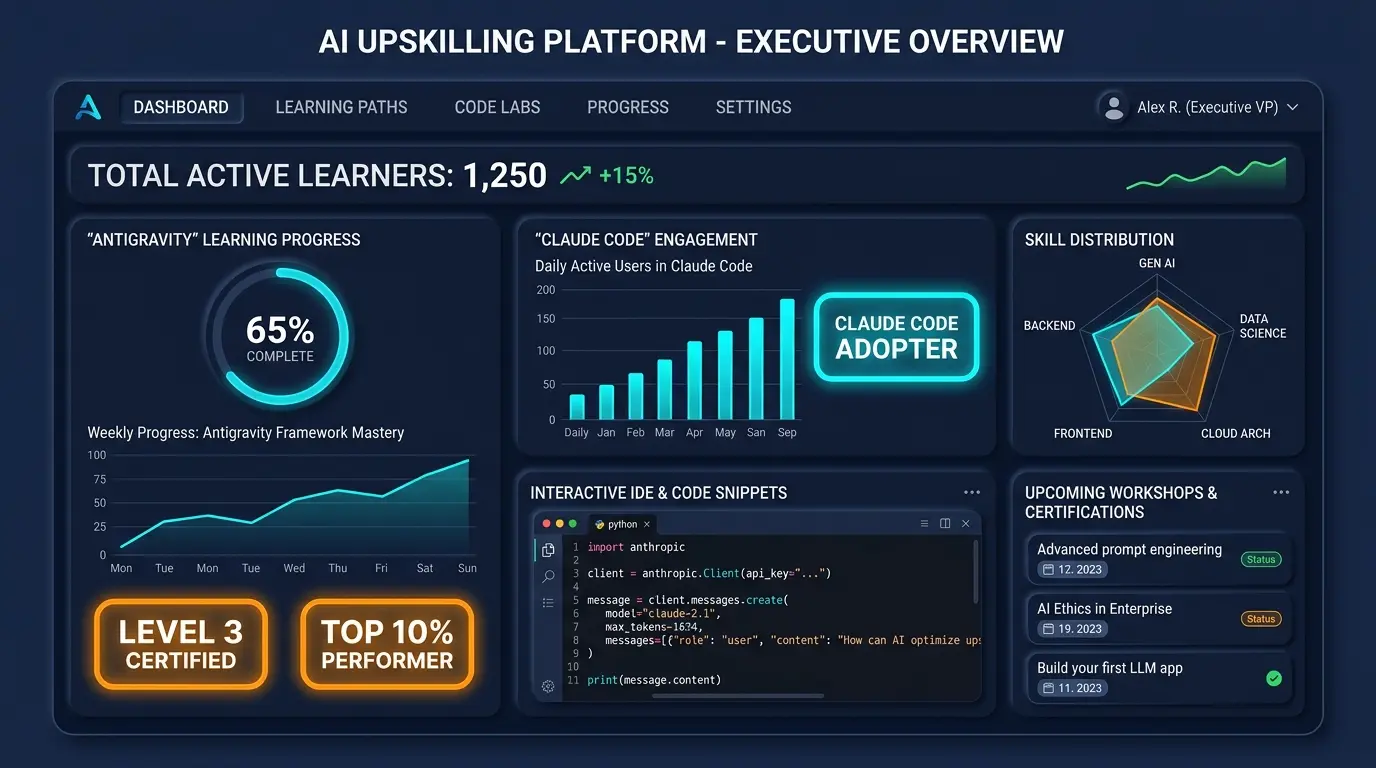Click the Python logo on the python tab
1376x768 pixels.
click(x=599, y=524)
